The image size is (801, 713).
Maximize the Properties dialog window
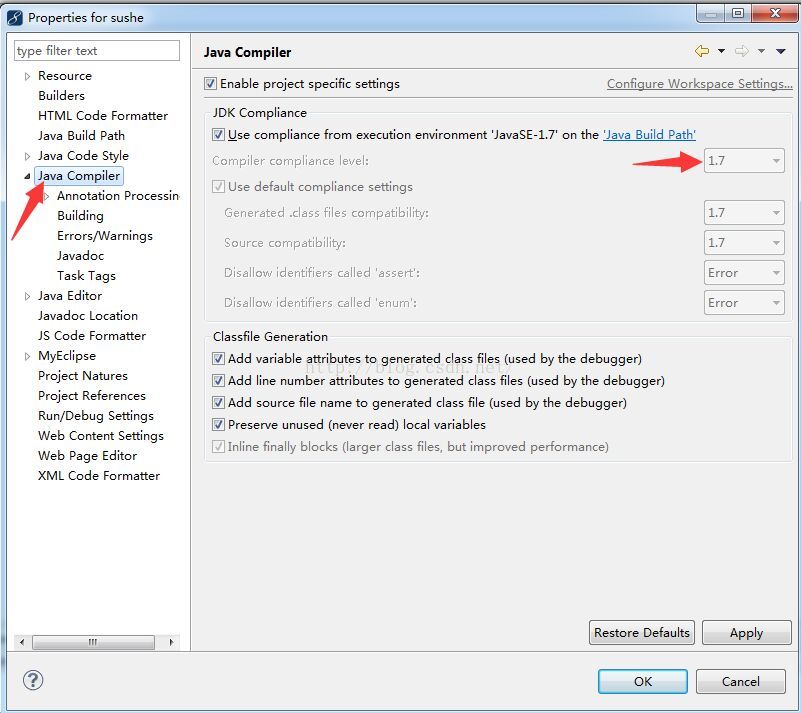point(738,13)
